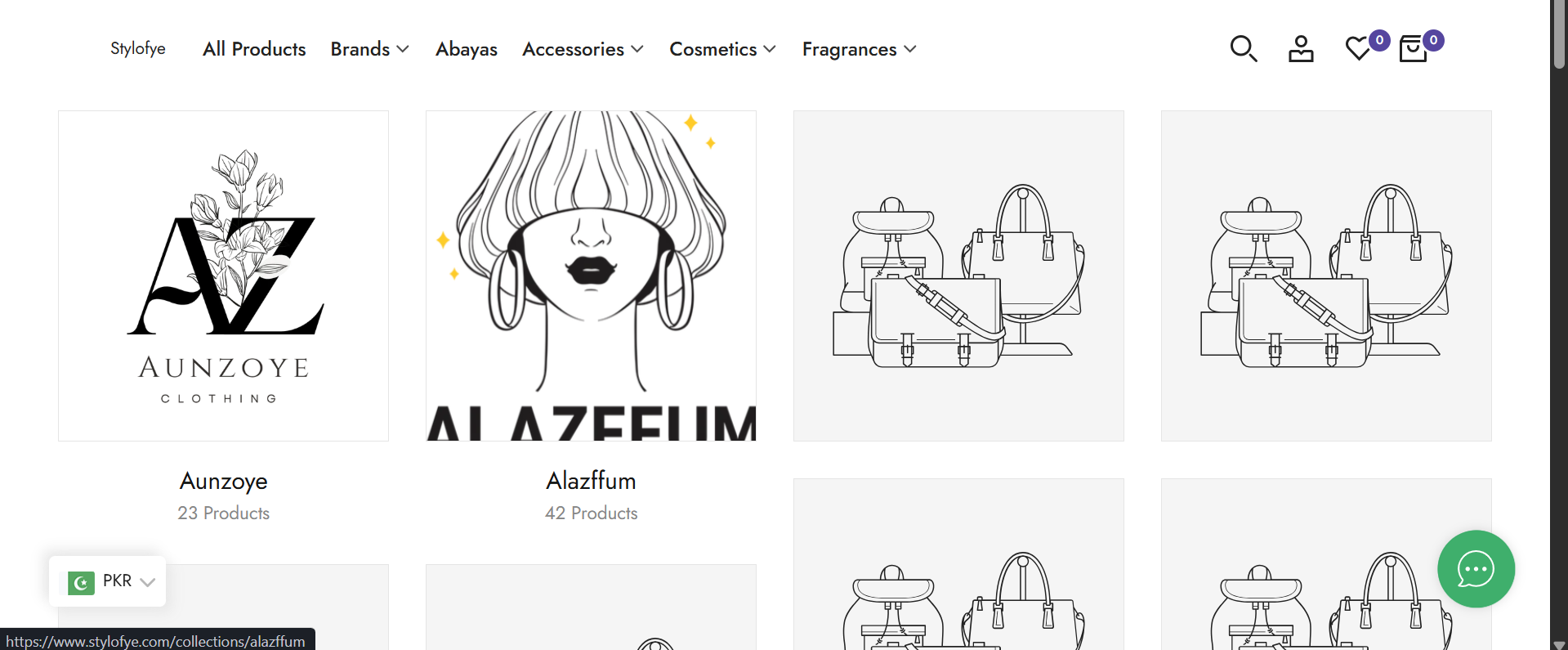Expand the Brands dropdown menu

pyautogui.click(x=369, y=49)
